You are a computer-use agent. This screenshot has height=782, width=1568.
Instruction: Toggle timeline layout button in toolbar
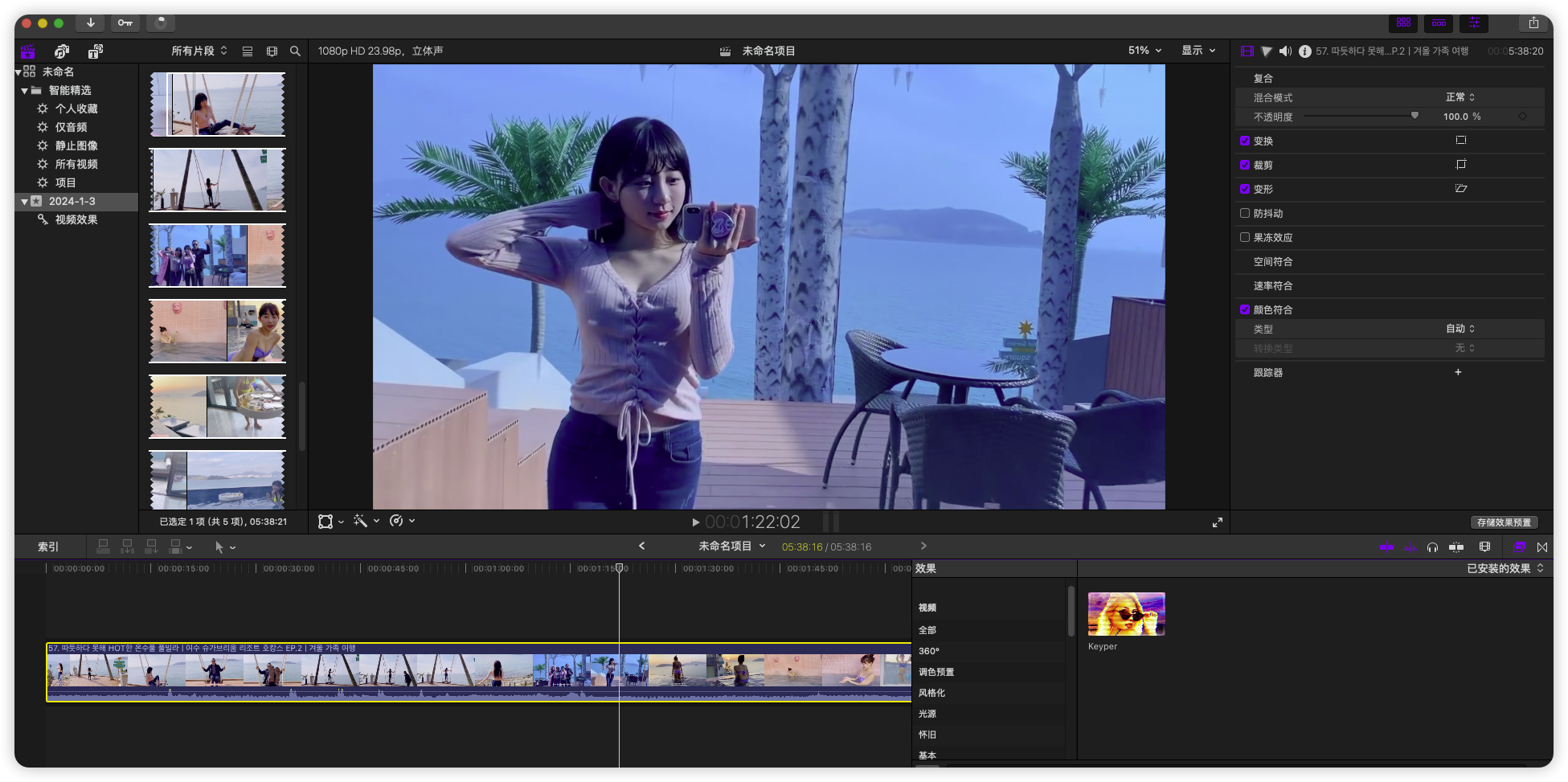point(1439,23)
